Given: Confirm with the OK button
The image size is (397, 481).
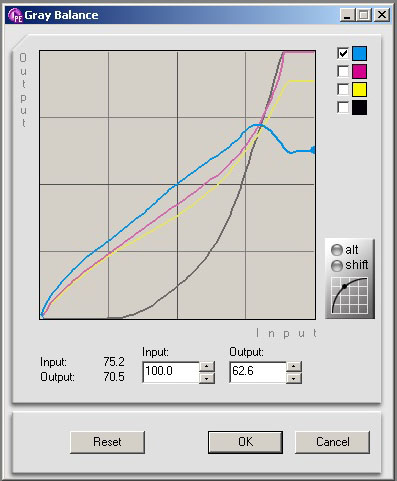Looking at the screenshot, I should (245, 442).
